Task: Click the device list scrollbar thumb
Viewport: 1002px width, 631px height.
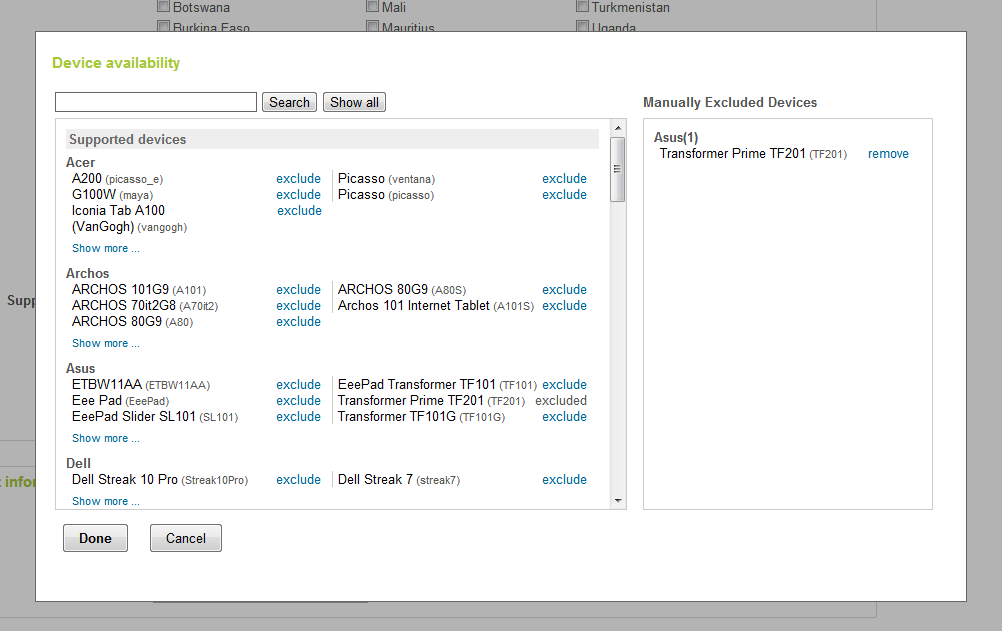Action: coord(617,169)
